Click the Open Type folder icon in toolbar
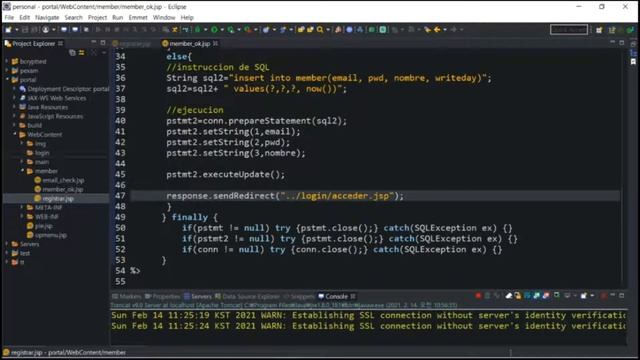 point(301,29)
